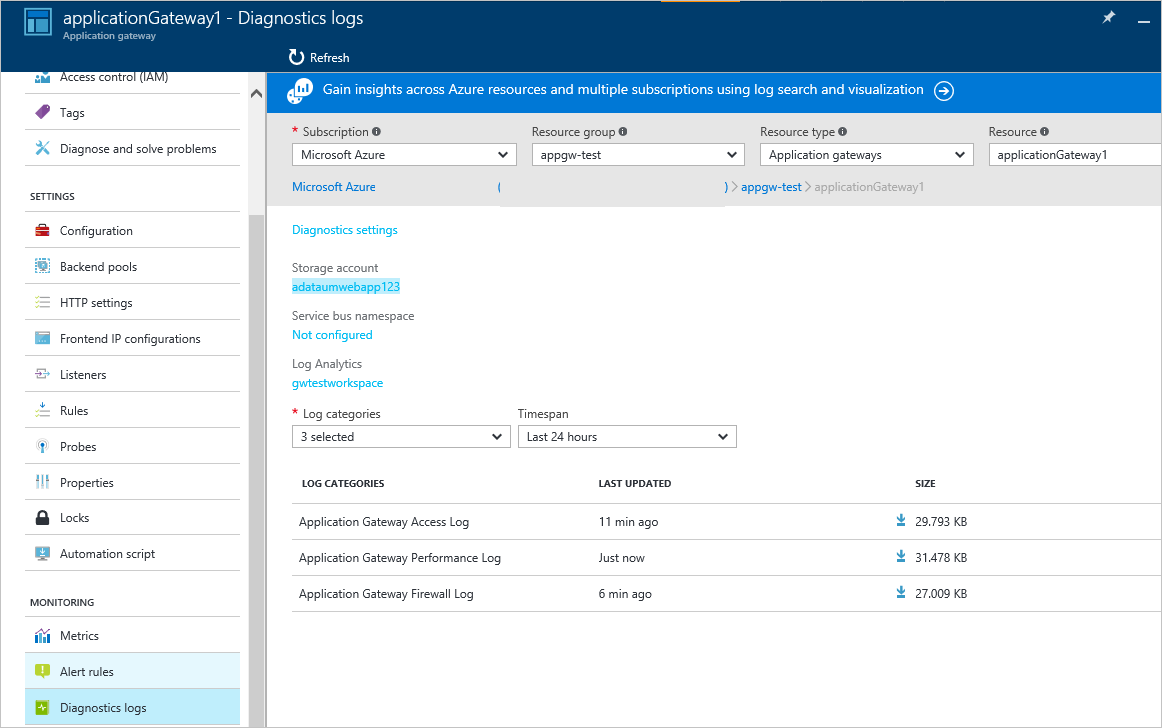Click arrow icon in log search banner

pyautogui.click(x=943, y=91)
